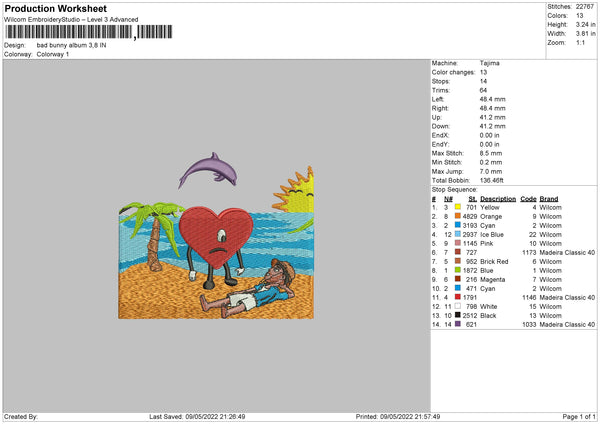Click the magenta swatch for thread 216
The height and width of the screenshot is (424, 600).
coord(458,279)
